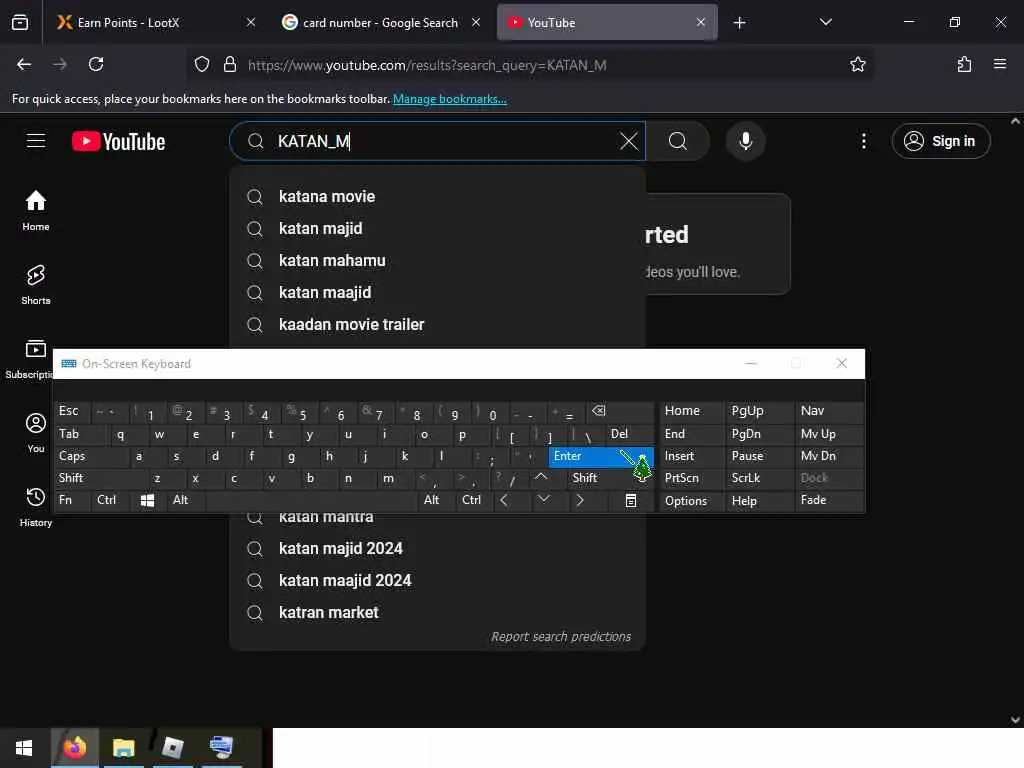
Task: Go to YouTube Home in sidebar
Action: coord(36,210)
